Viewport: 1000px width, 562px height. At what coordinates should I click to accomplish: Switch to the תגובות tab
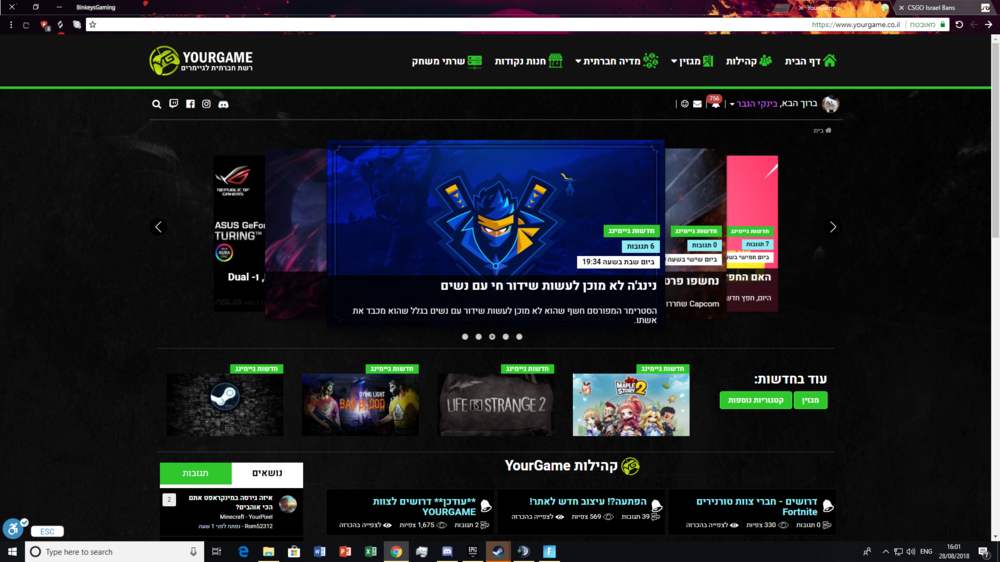[x=195, y=474]
